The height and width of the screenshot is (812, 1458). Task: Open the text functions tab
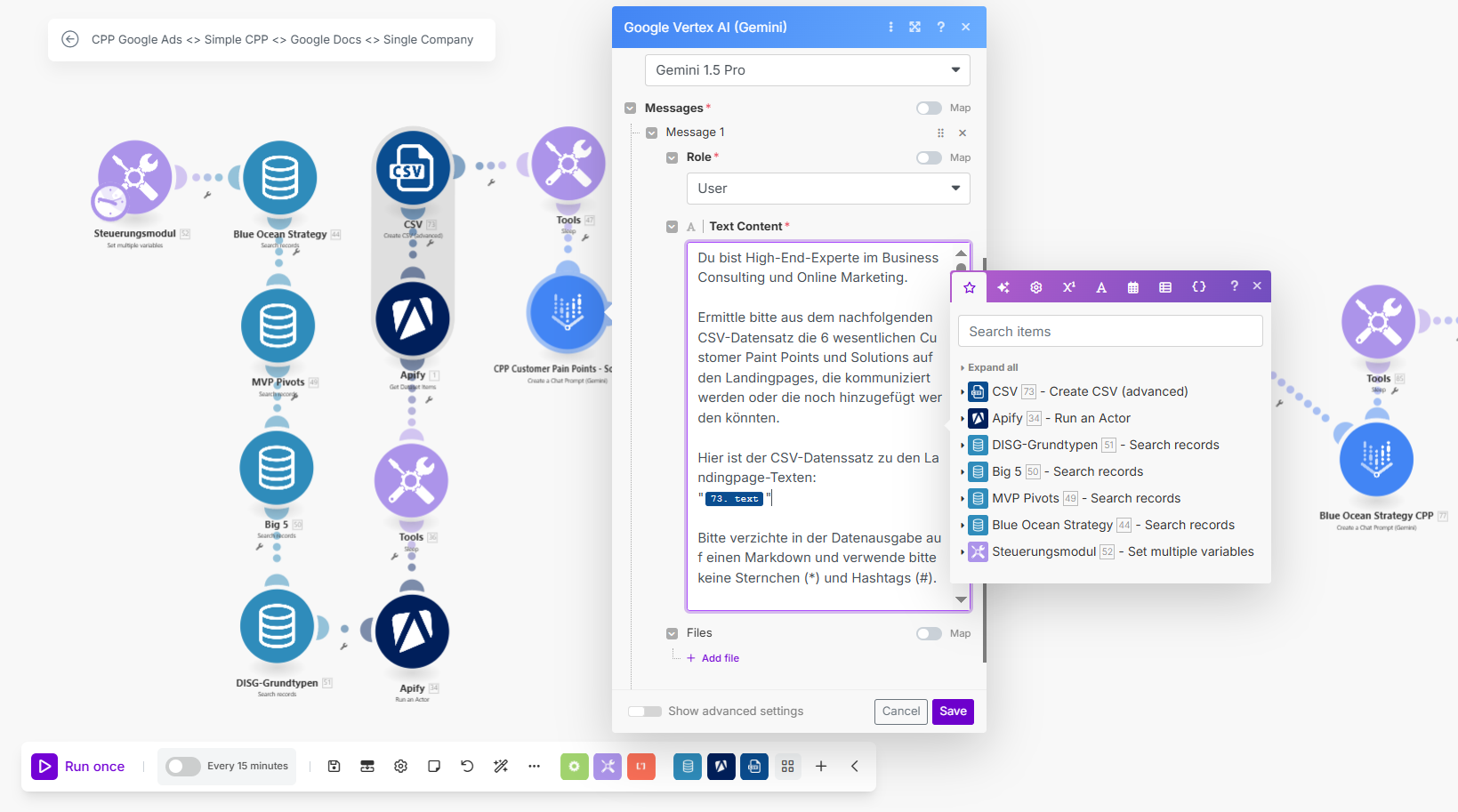tap(1101, 287)
